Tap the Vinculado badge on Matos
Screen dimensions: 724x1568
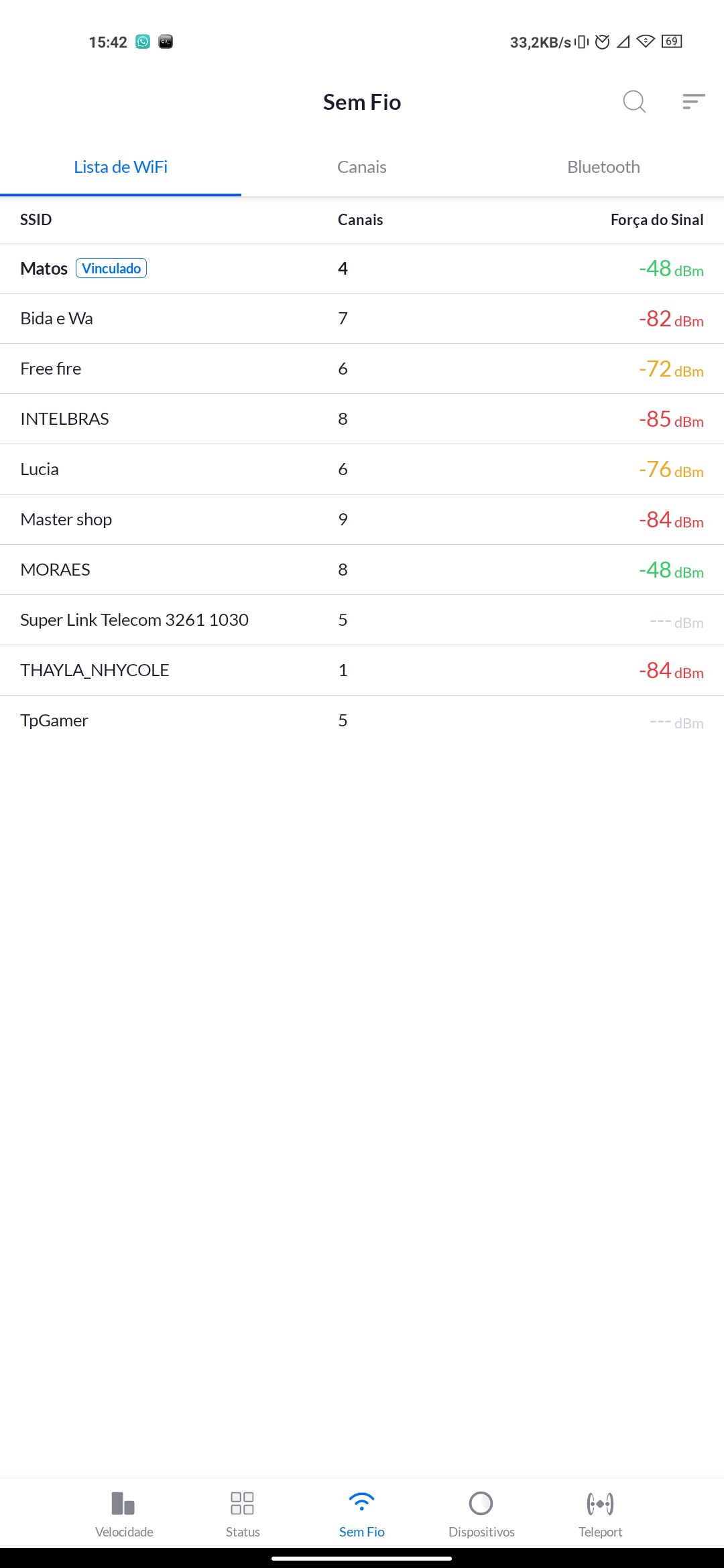tap(111, 268)
